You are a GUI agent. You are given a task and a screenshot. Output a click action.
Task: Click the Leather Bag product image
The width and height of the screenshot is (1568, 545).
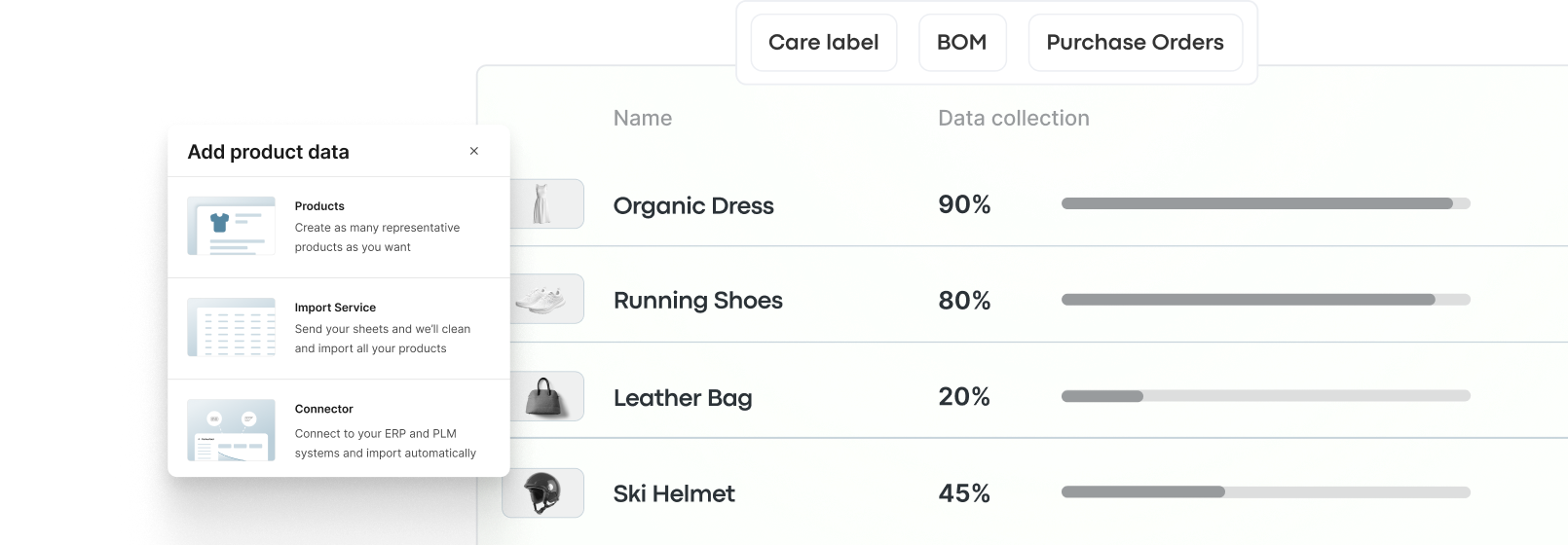point(543,396)
